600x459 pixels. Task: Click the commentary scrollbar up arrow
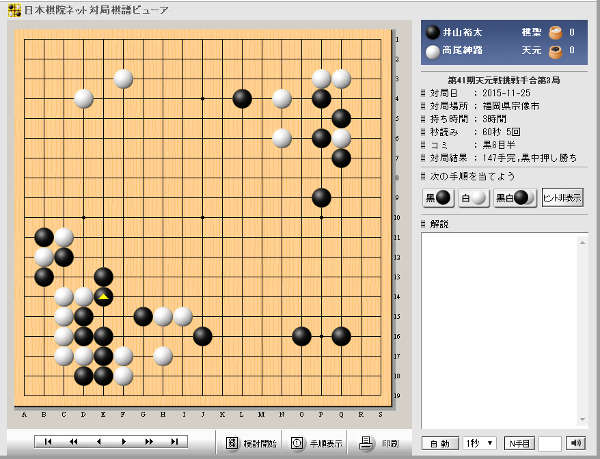coord(582,242)
